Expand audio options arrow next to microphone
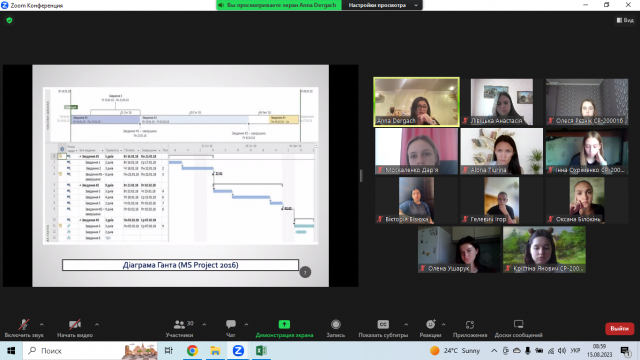The height and width of the screenshot is (360, 640). tap(42, 324)
